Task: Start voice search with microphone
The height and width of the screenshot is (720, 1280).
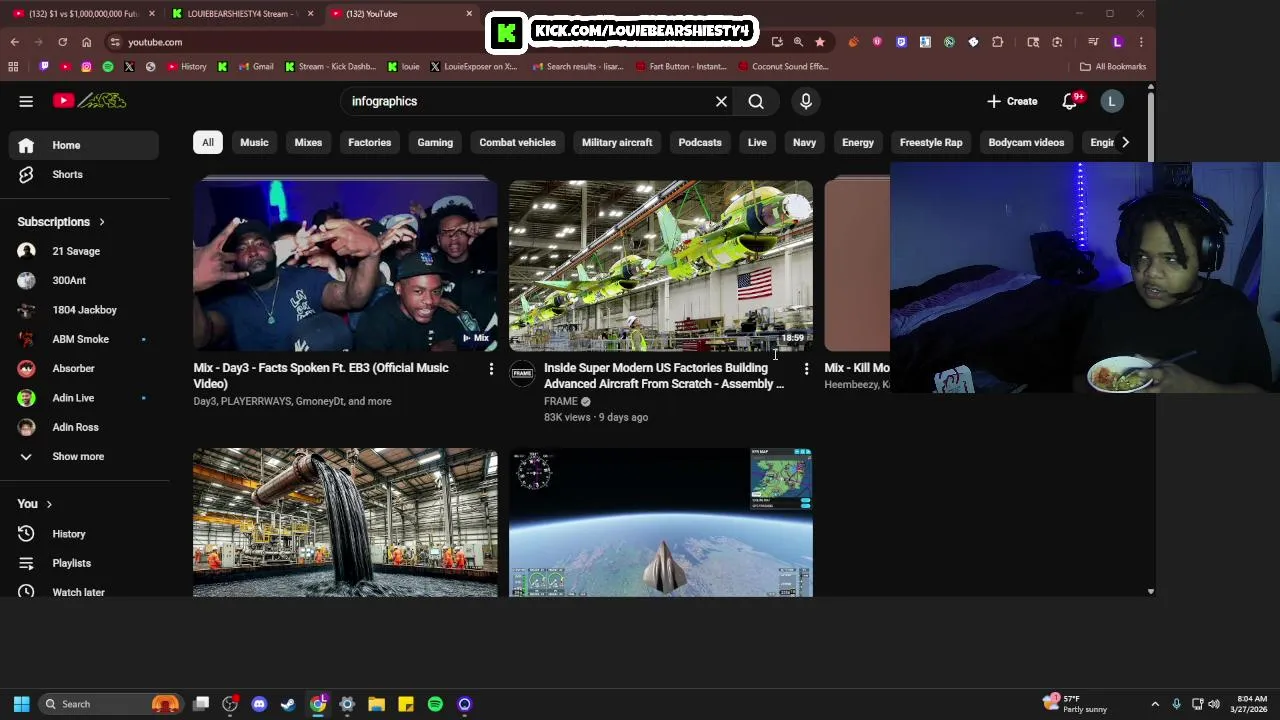Action: [x=806, y=101]
